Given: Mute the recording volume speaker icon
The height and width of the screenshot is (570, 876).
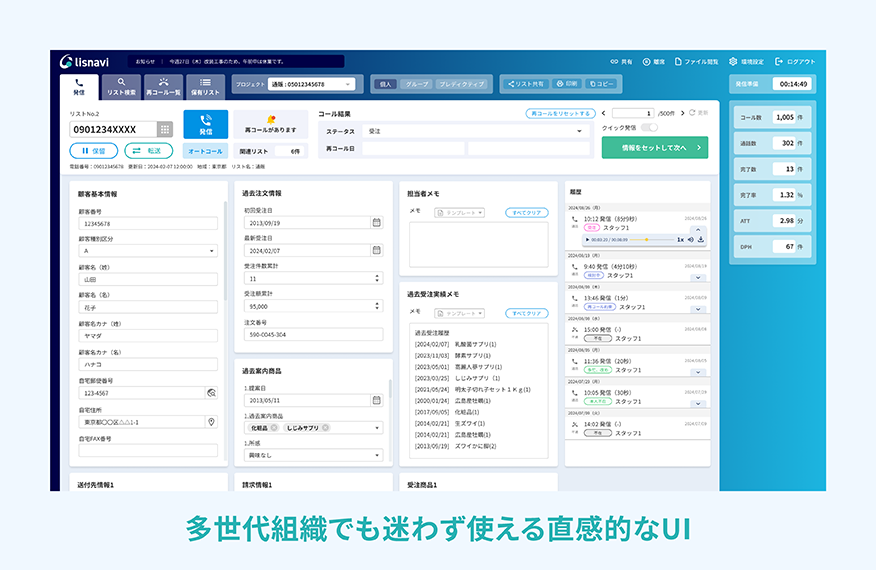Looking at the screenshot, I should pos(690,240).
